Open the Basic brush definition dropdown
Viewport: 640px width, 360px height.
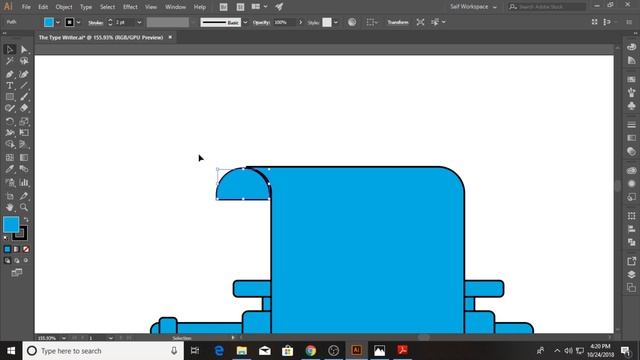pyautogui.click(x=245, y=22)
